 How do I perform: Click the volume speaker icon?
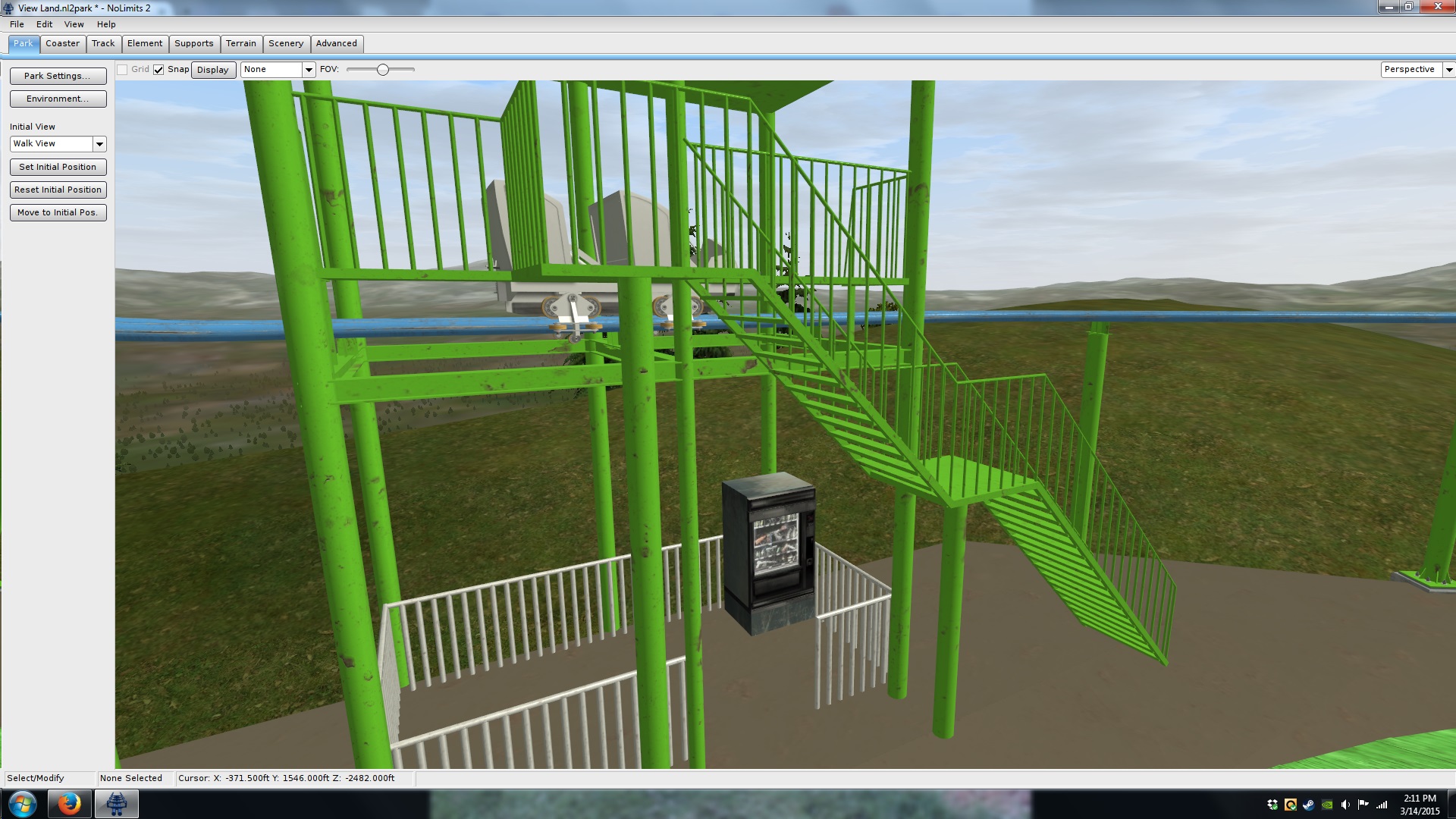[x=1345, y=805]
